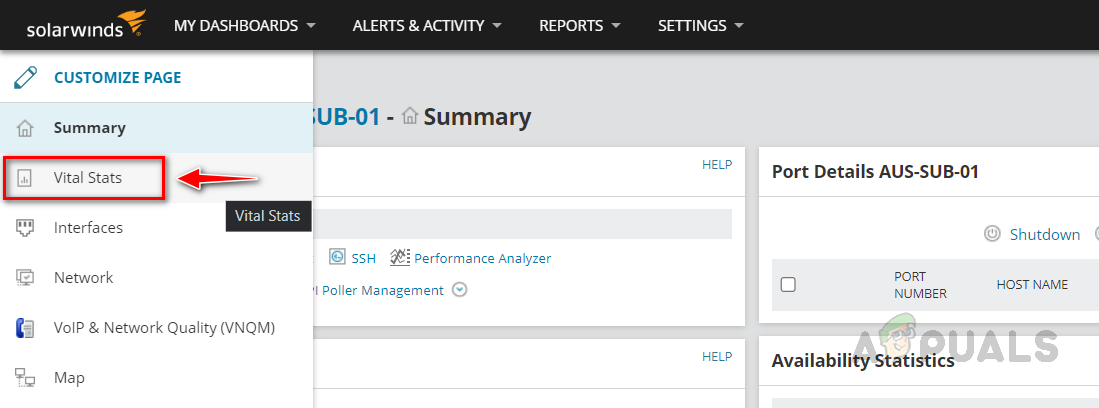Toggle the select-all ports checkbox
The image size is (1099, 408).
tap(788, 285)
